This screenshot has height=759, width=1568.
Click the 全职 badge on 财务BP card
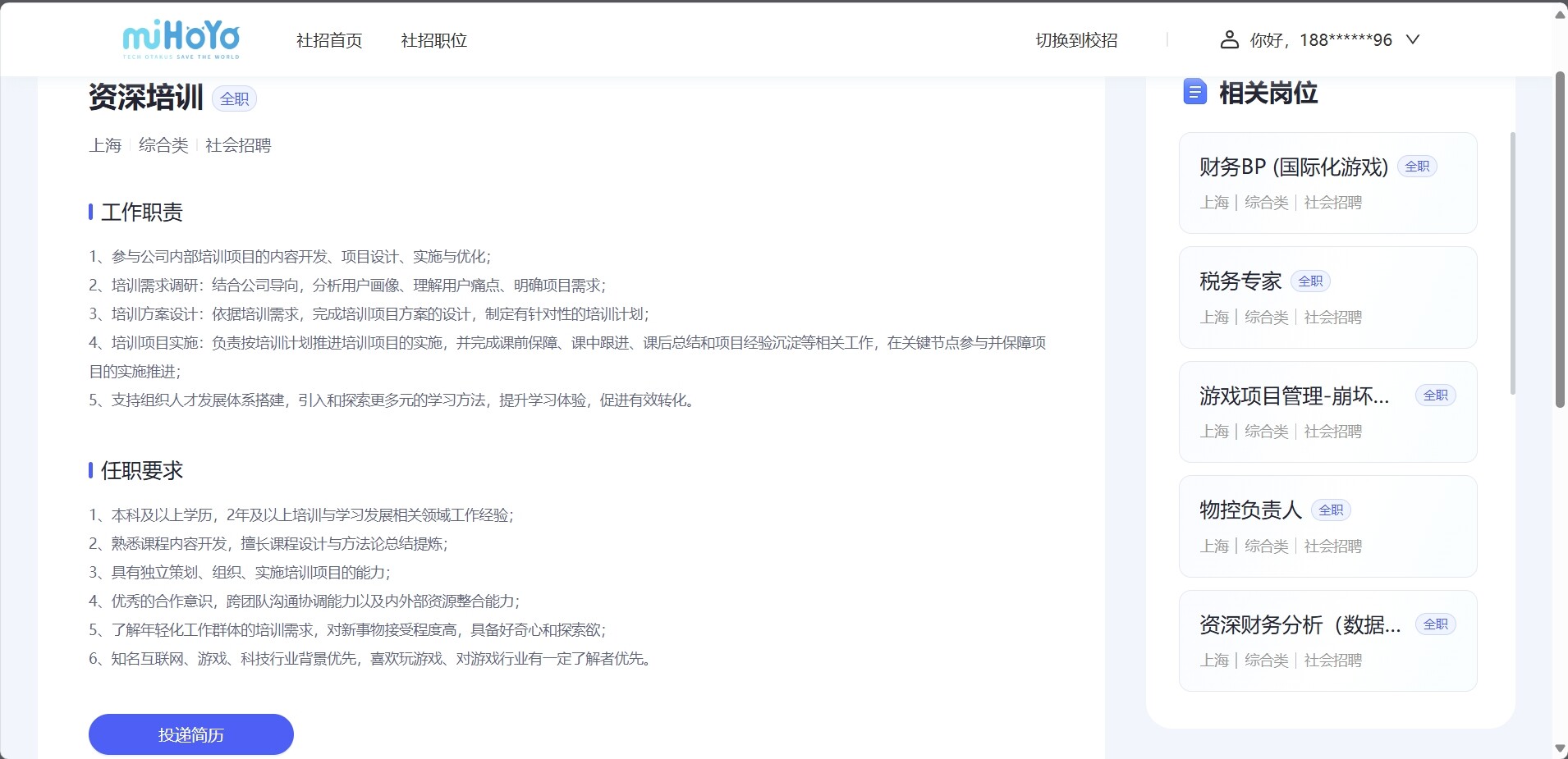pyautogui.click(x=1417, y=167)
